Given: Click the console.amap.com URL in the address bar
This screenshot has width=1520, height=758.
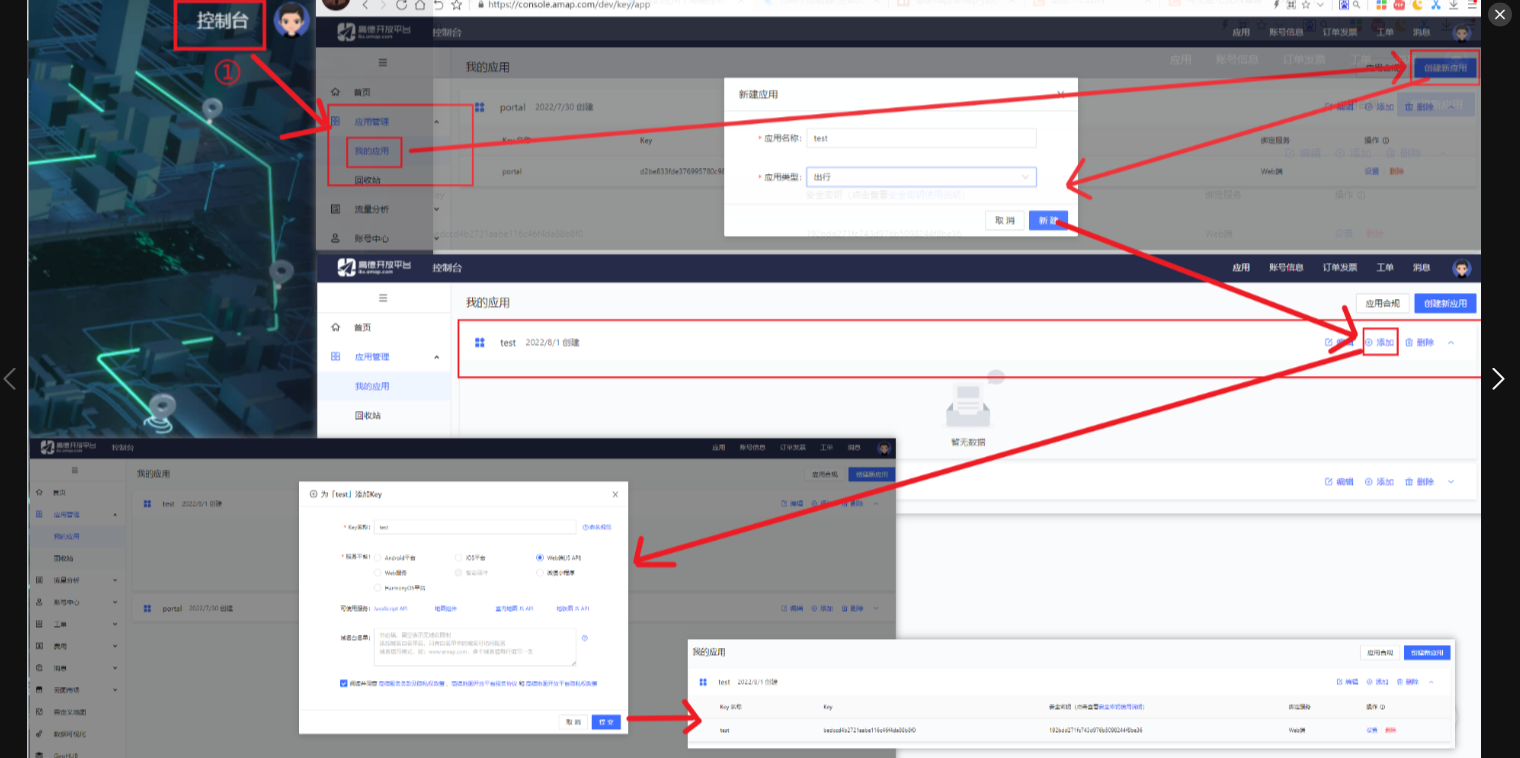Looking at the screenshot, I should click(569, 5).
